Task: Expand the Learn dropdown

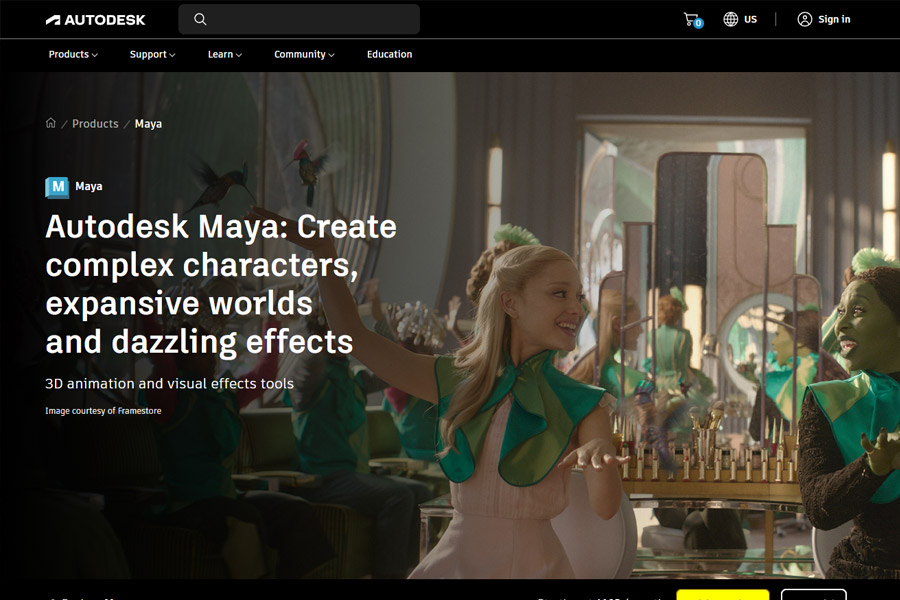Action: (224, 55)
